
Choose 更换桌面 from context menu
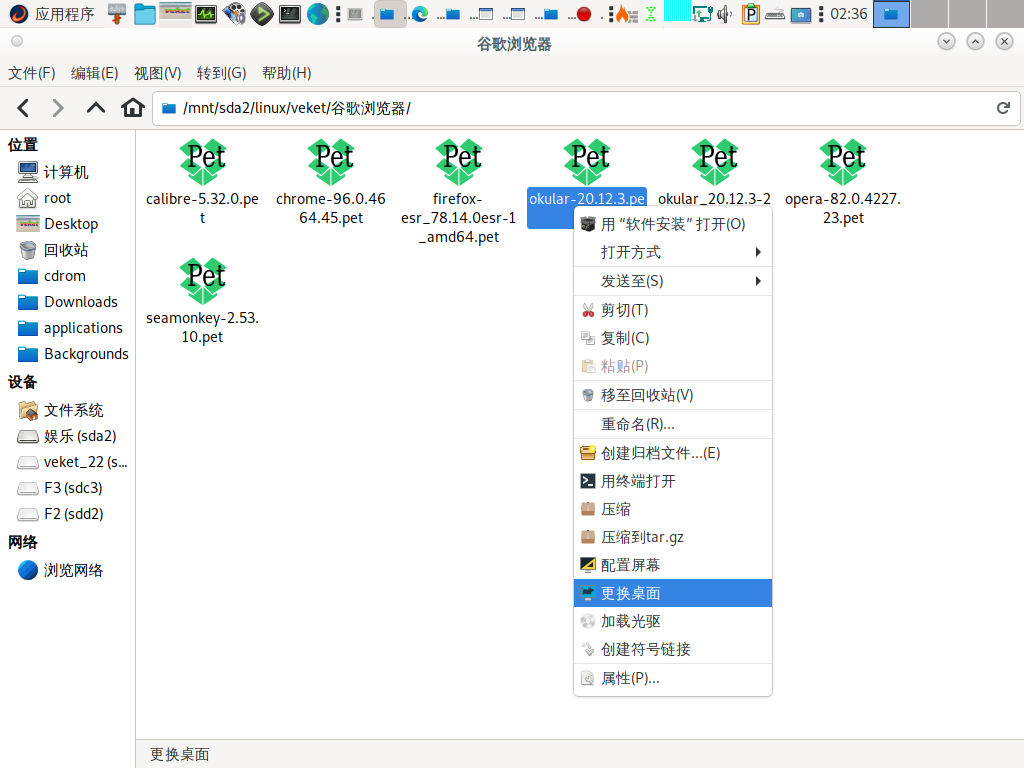point(673,593)
